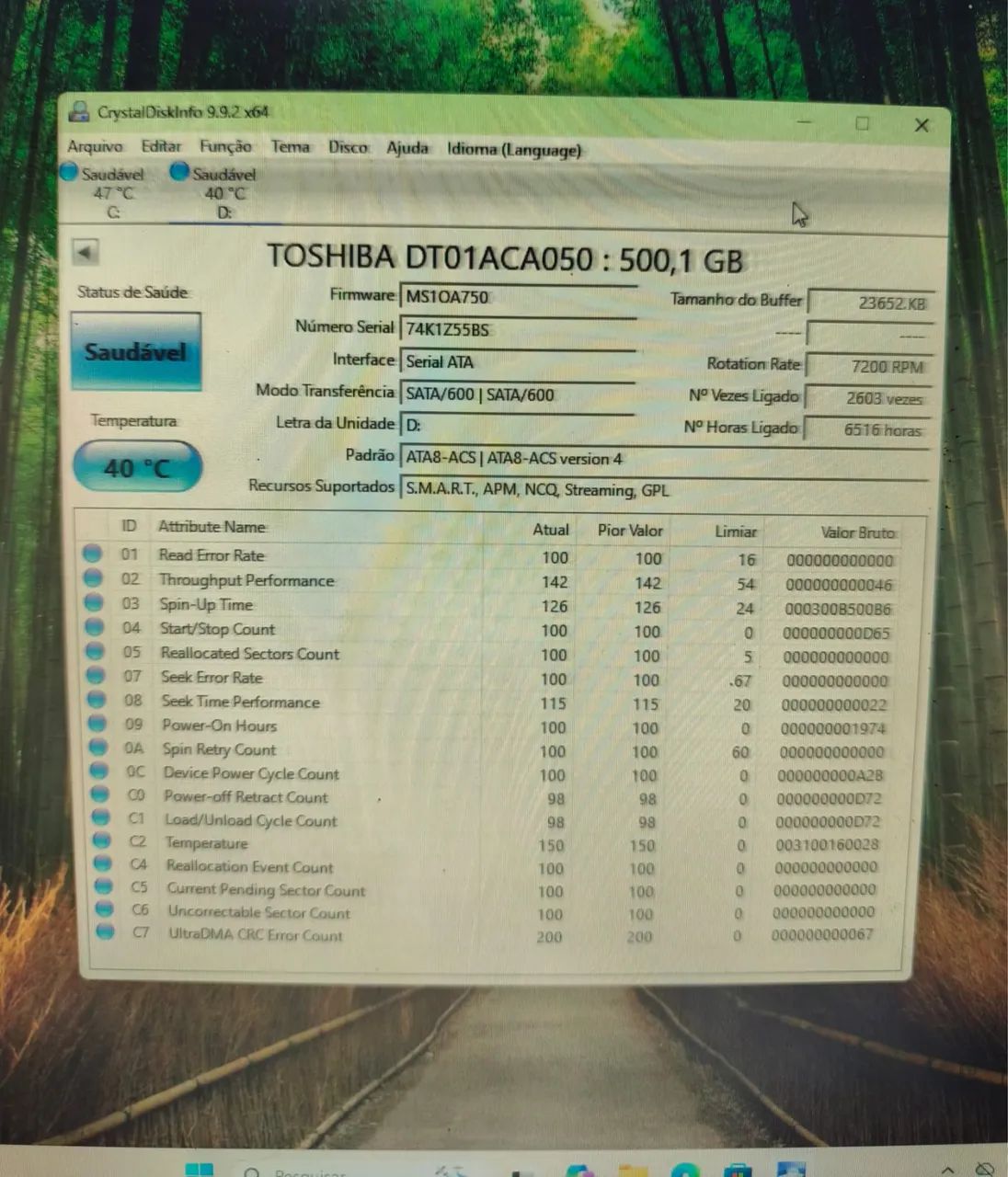This screenshot has width=1008, height=1177.
Task: Click the Firmware field MS1OA750
Action: coord(518,297)
